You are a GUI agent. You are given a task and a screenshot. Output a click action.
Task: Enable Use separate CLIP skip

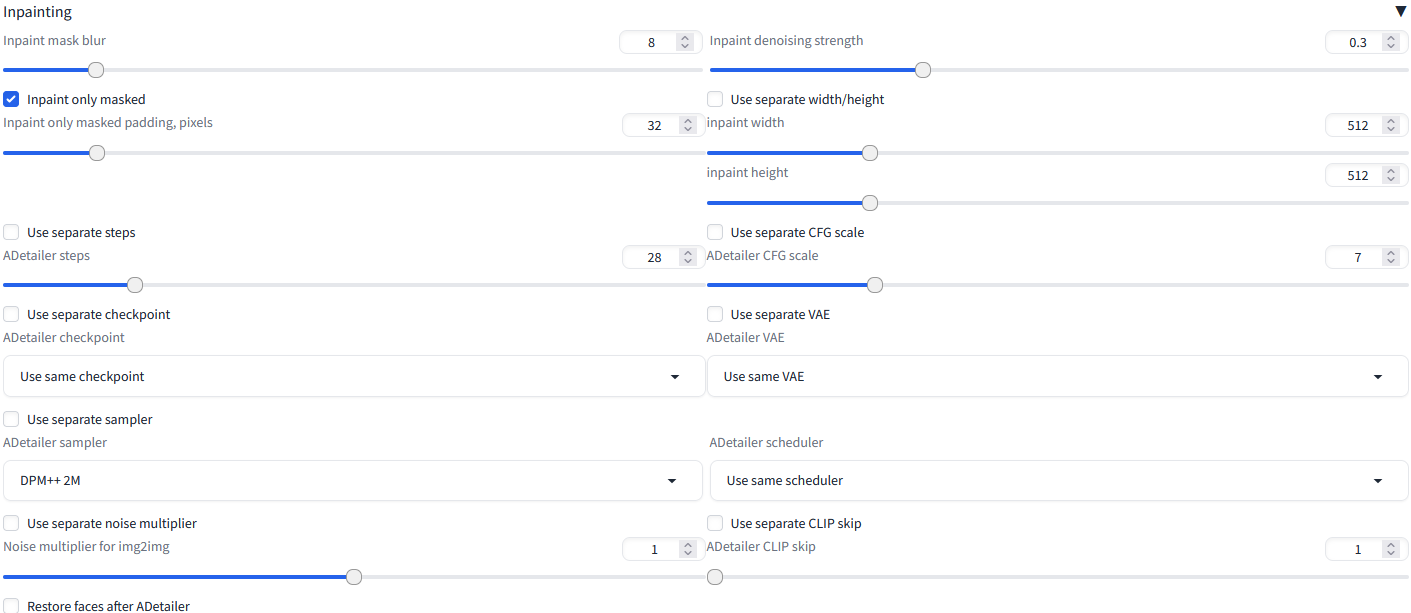coord(715,523)
